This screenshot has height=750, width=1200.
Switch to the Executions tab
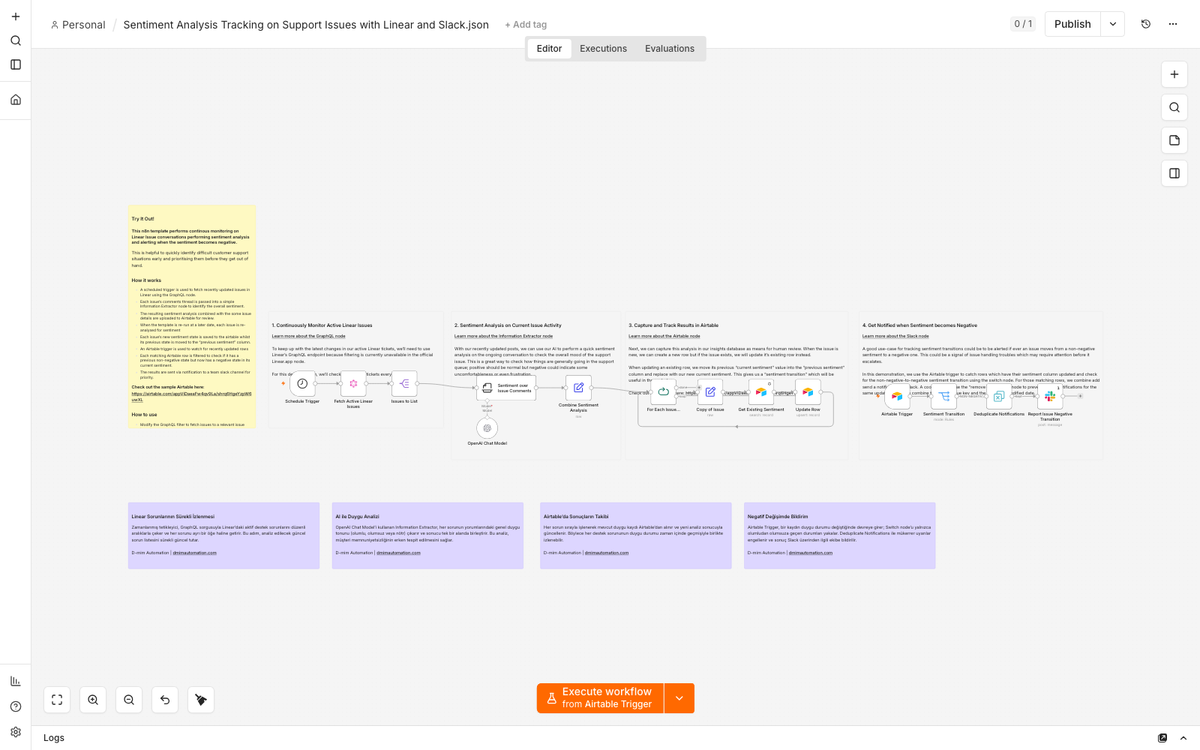(x=603, y=48)
